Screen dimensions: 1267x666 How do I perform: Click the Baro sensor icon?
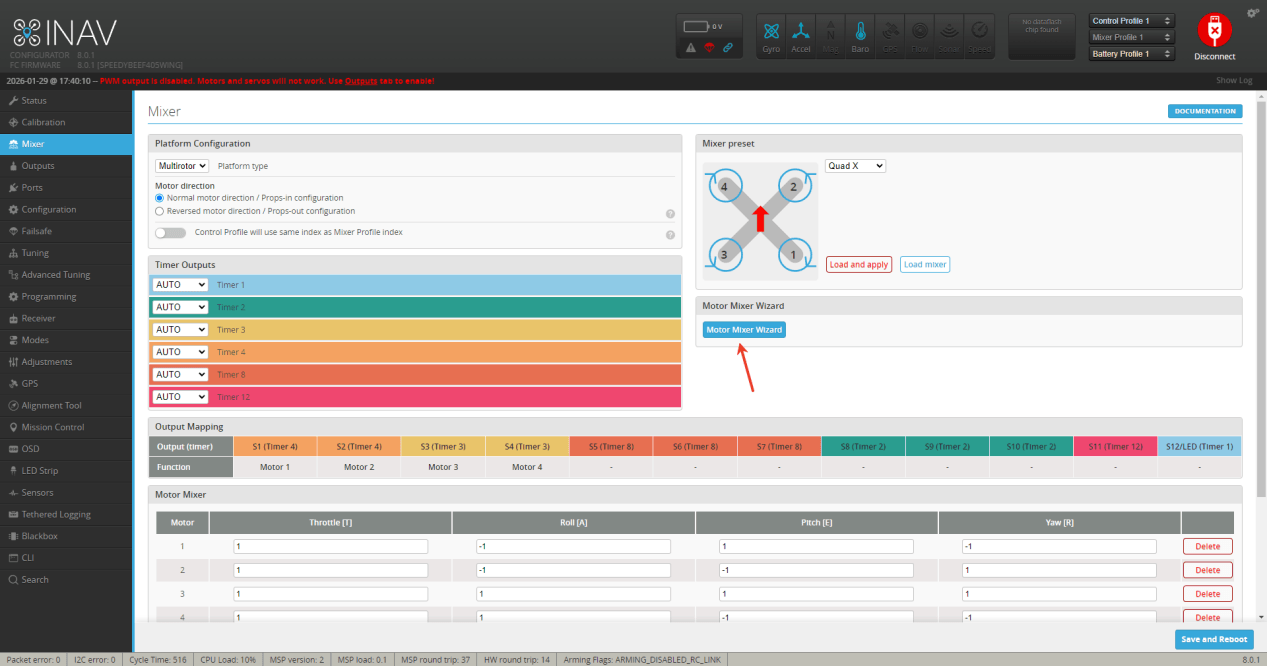coord(860,36)
